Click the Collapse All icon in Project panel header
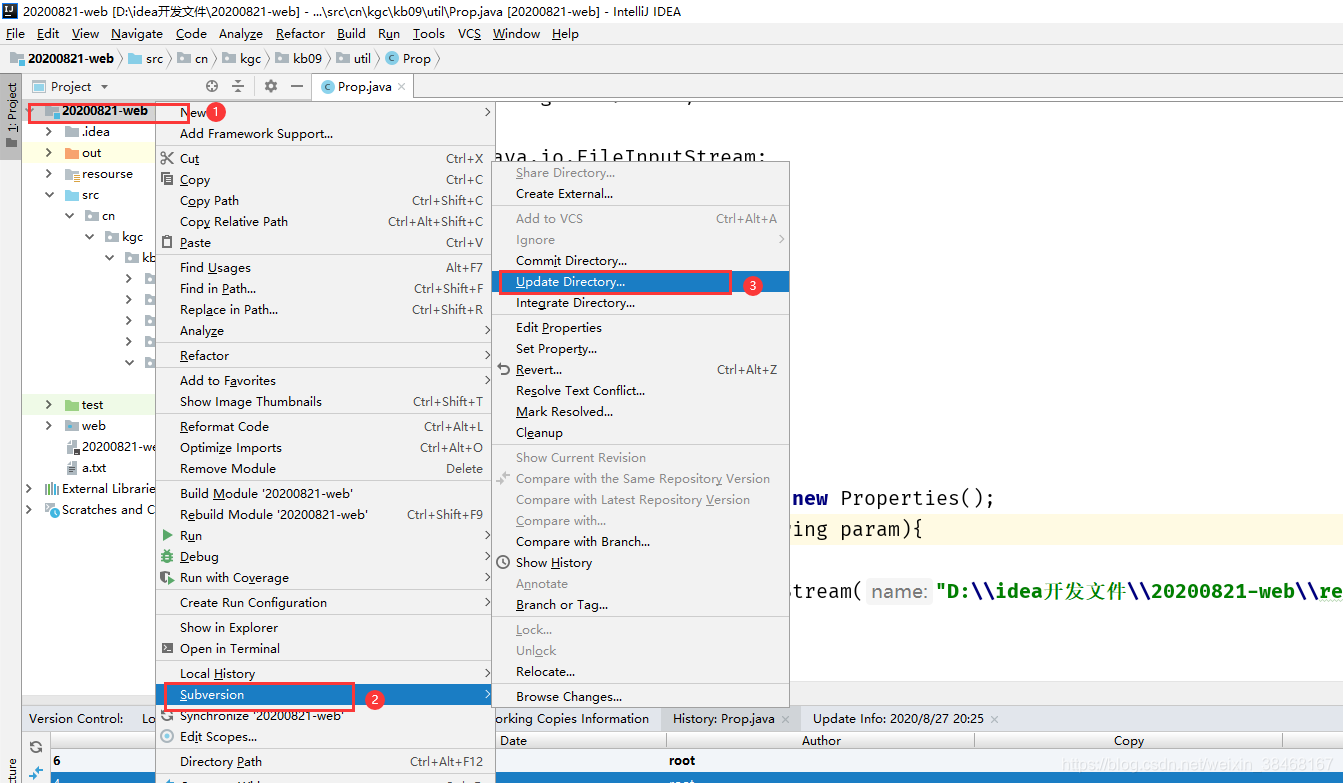The image size is (1343, 783). click(x=238, y=87)
